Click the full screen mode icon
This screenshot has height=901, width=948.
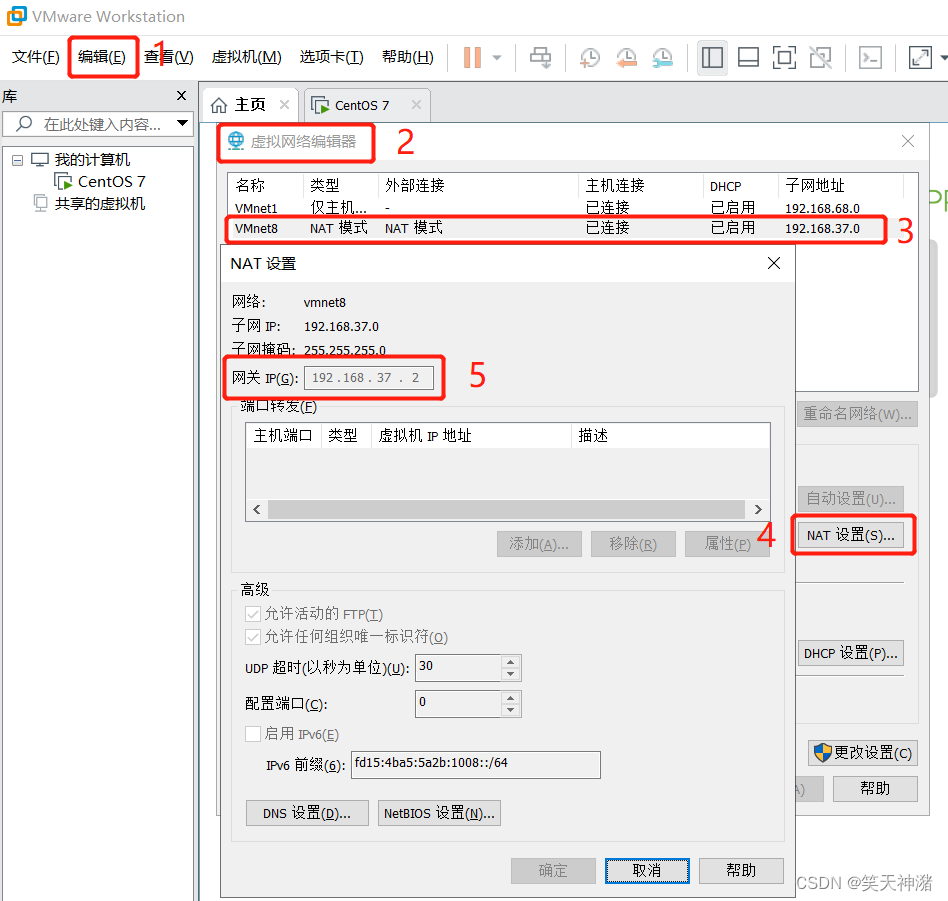click(784, 58)
